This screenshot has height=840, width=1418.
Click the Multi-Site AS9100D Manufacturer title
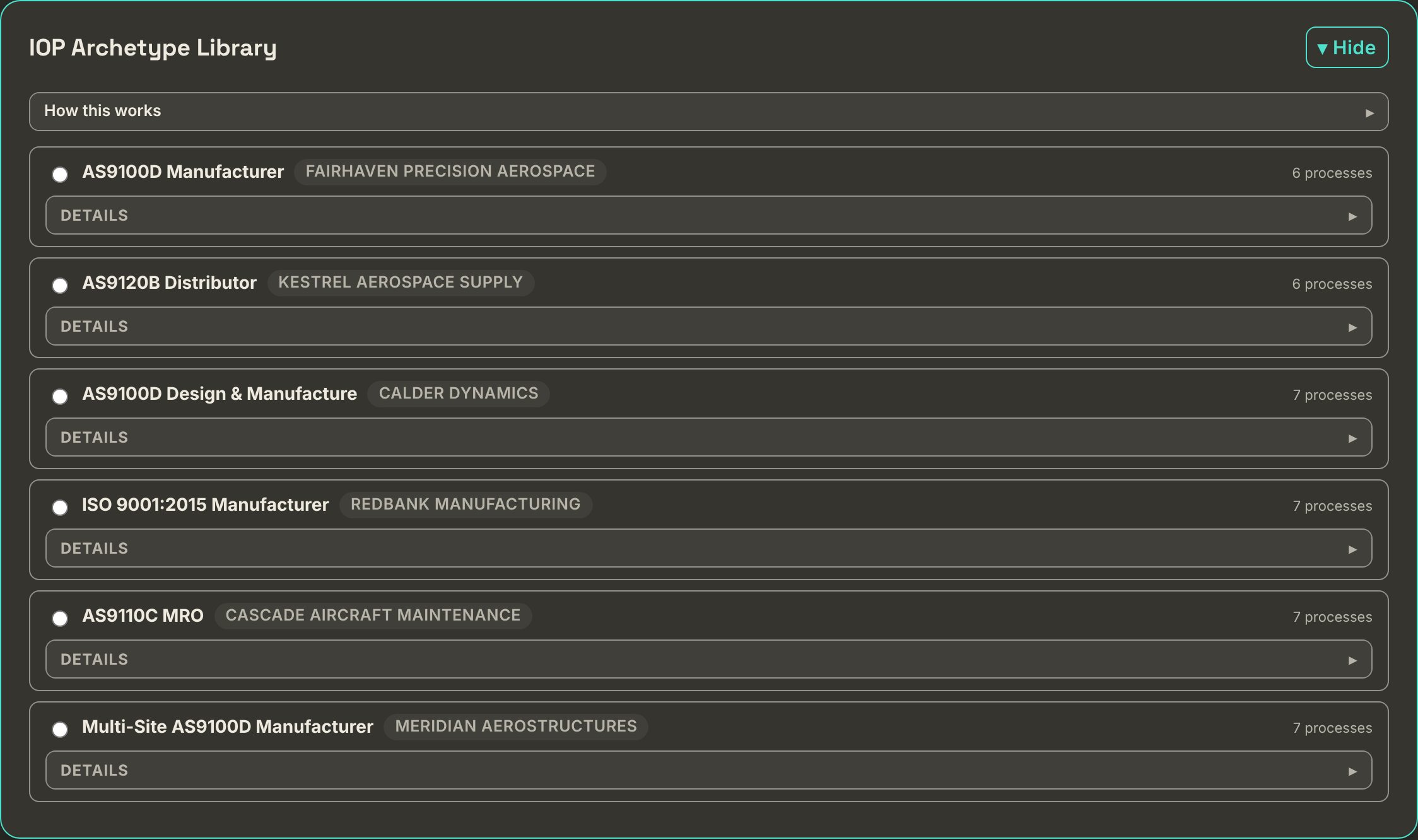point(227,726)
